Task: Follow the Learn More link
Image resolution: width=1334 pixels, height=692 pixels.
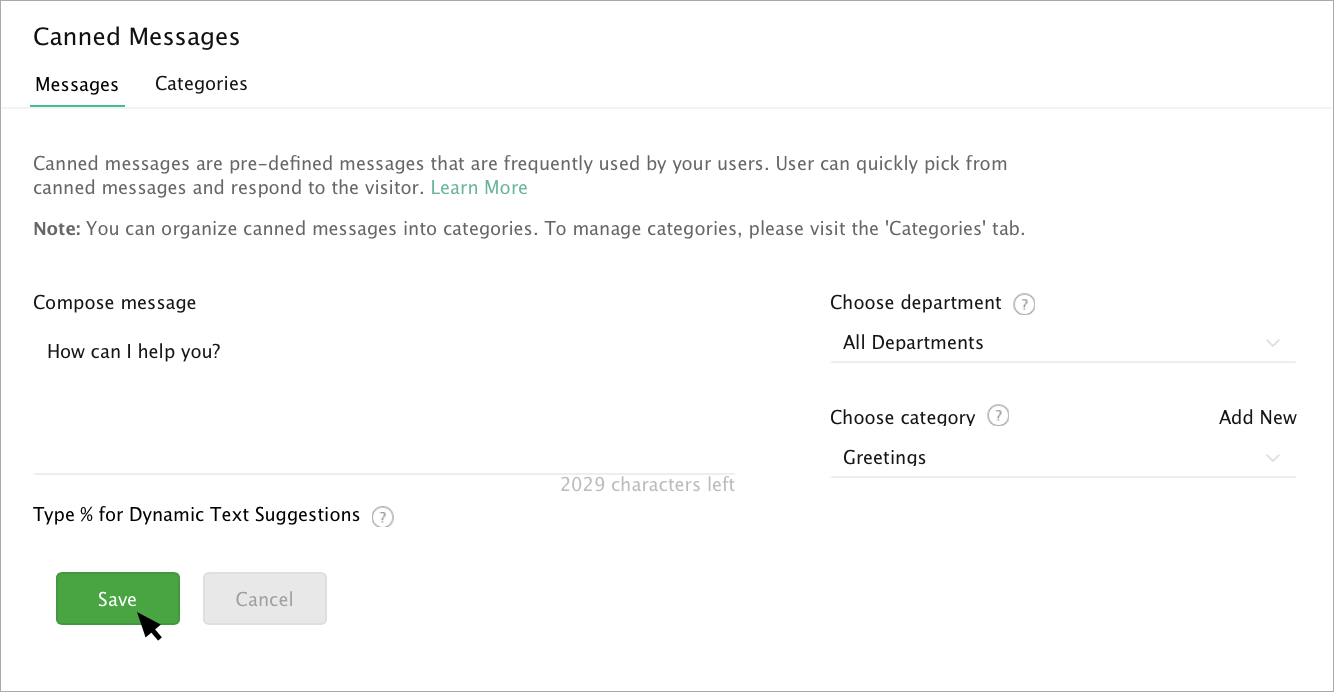Action: pyautogui.click(x=479, y=187)
